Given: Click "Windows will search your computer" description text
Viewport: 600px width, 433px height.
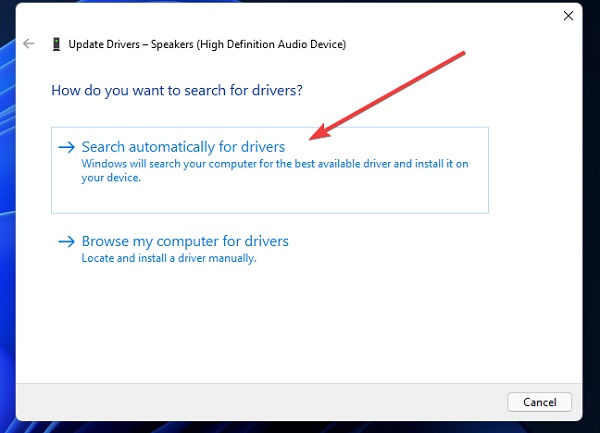Looking at the screenshot, I should 275,164.
